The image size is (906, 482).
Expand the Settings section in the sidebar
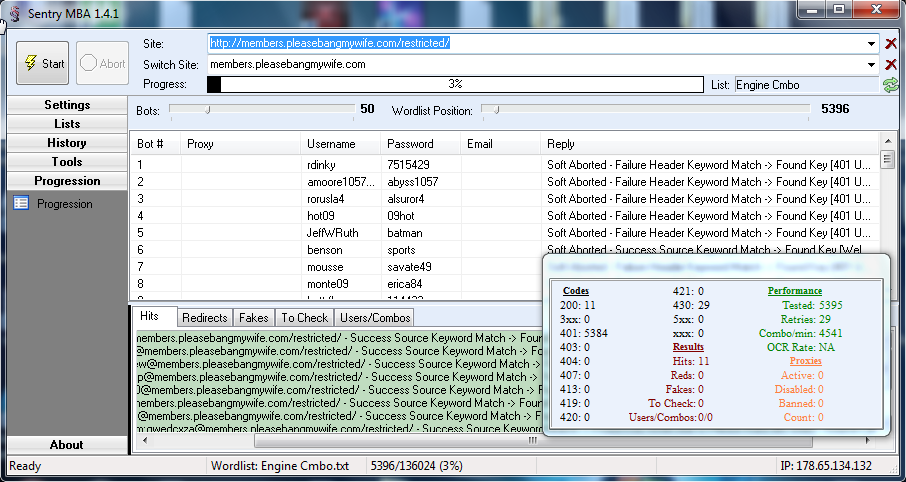(67, 105)
